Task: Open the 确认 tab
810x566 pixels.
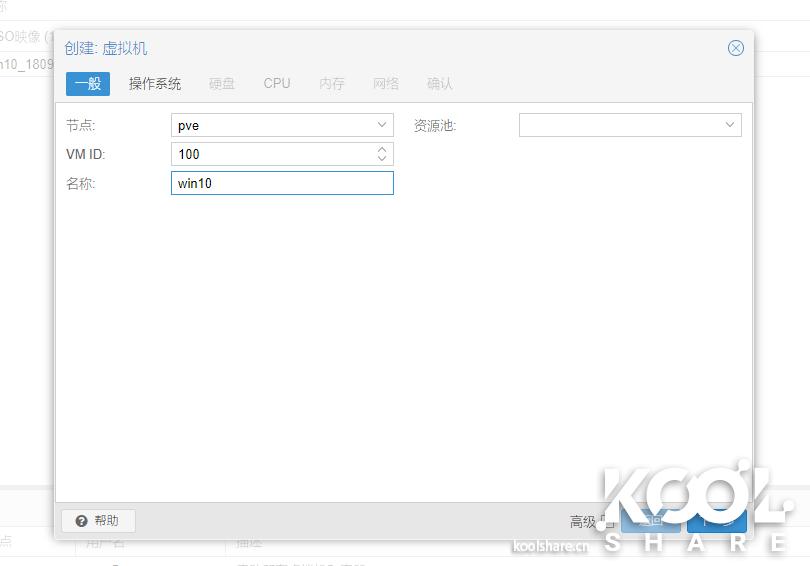Action: (x=440, y=84)
